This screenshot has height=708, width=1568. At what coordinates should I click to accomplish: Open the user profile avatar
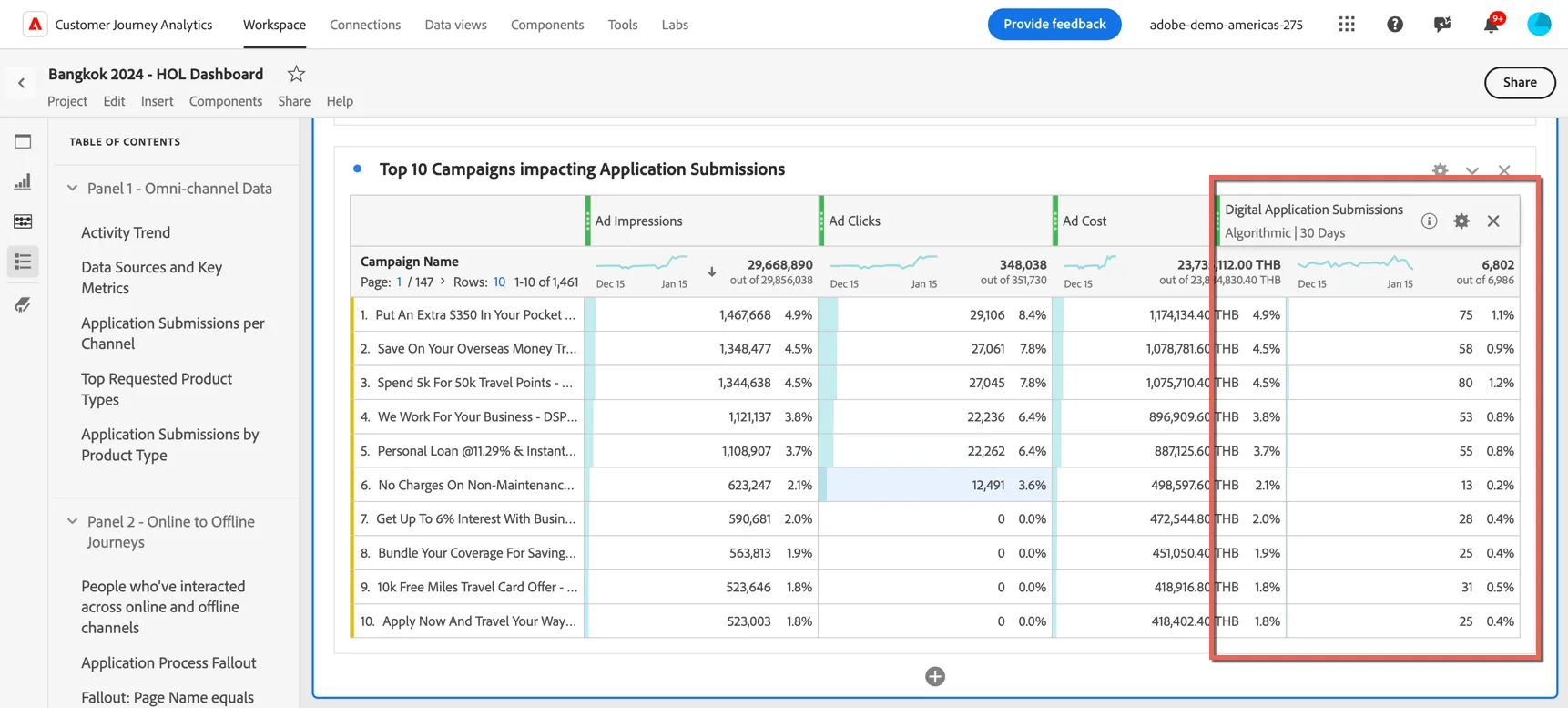pos(1539,25)
